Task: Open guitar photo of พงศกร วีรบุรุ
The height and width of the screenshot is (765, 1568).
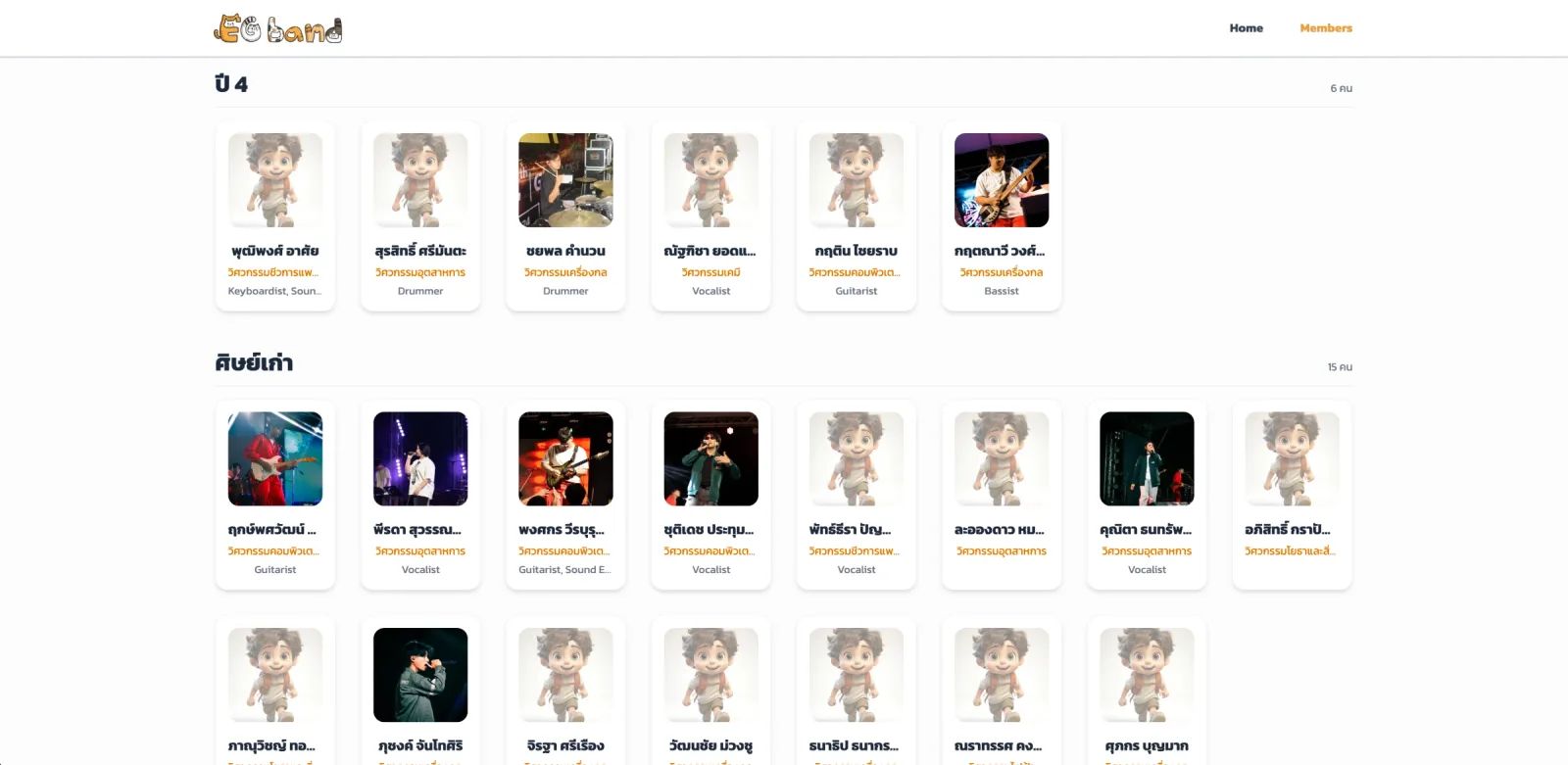Action: (x=565, y=458)
